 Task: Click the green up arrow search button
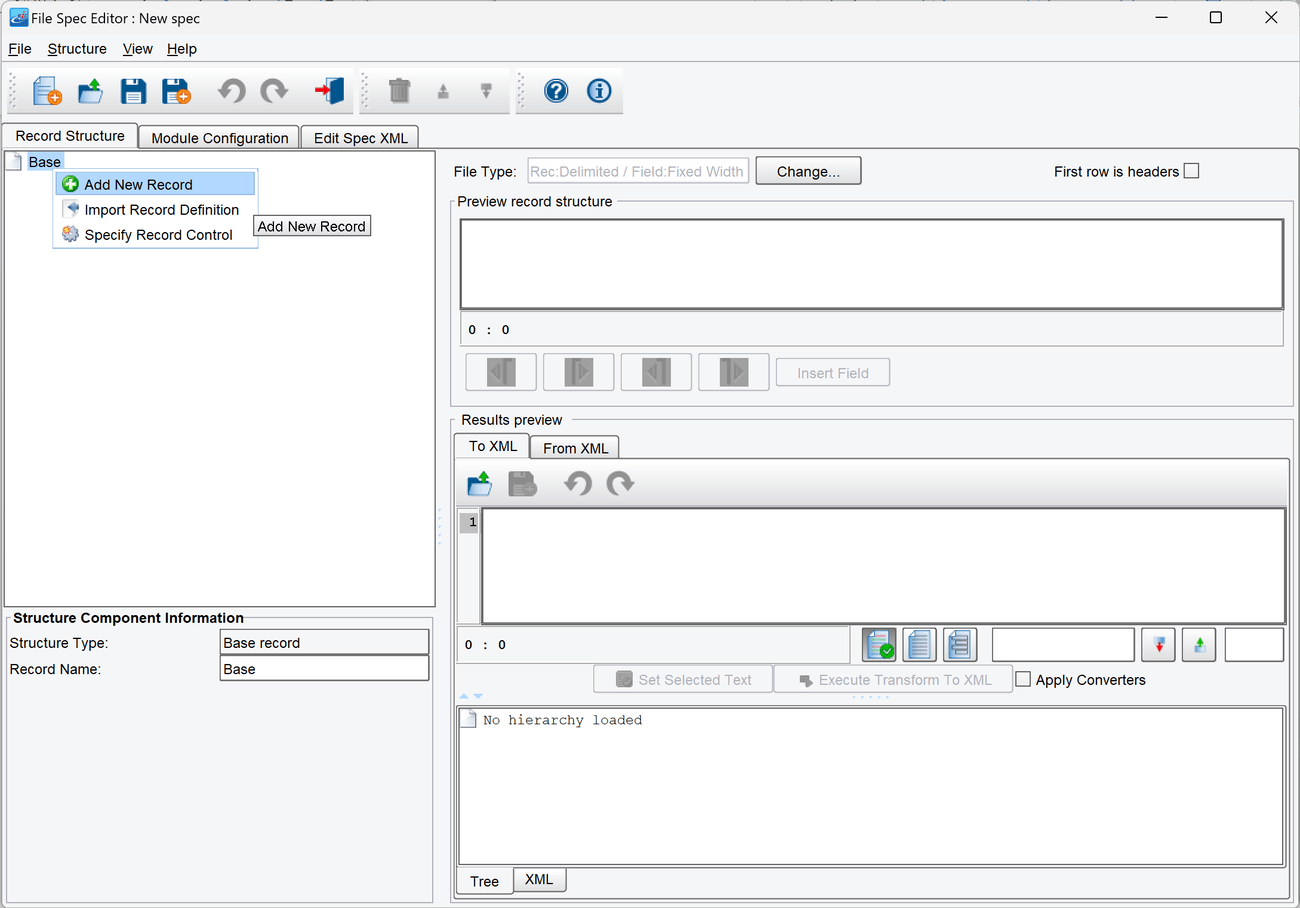point(1199,645)
